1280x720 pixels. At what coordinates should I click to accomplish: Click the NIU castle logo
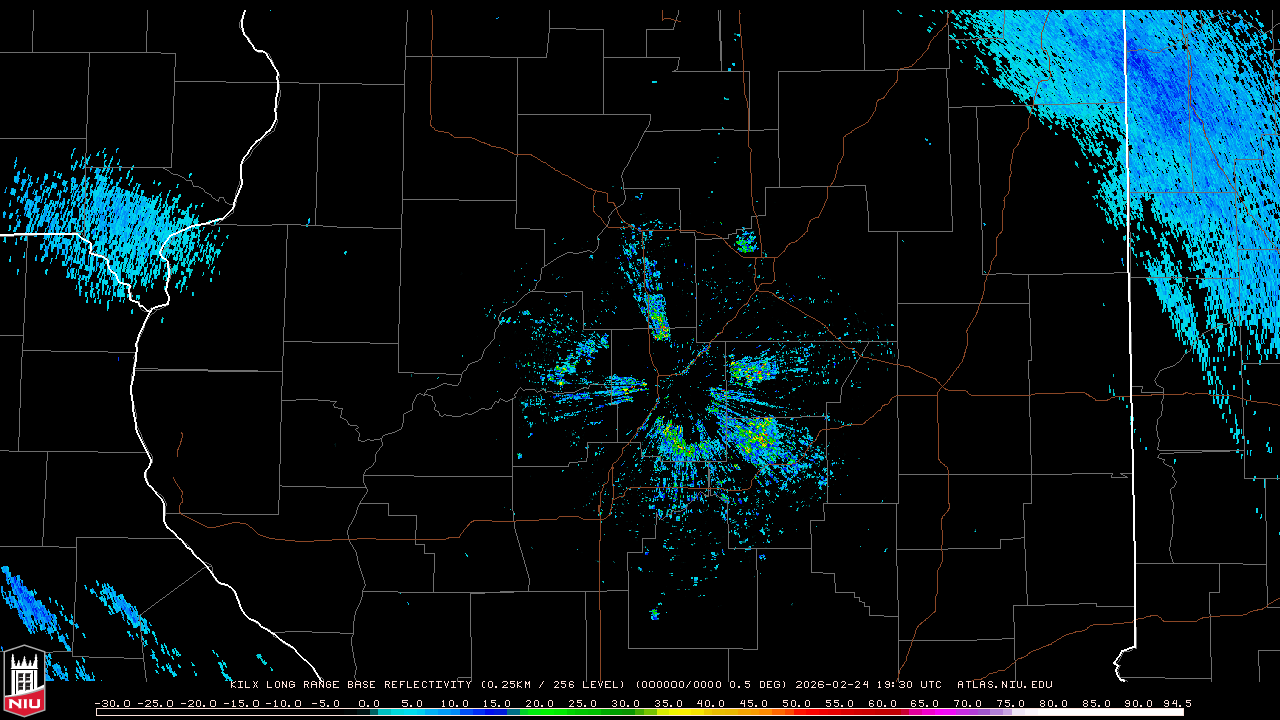pyautogui.click(x=24, y=682)
